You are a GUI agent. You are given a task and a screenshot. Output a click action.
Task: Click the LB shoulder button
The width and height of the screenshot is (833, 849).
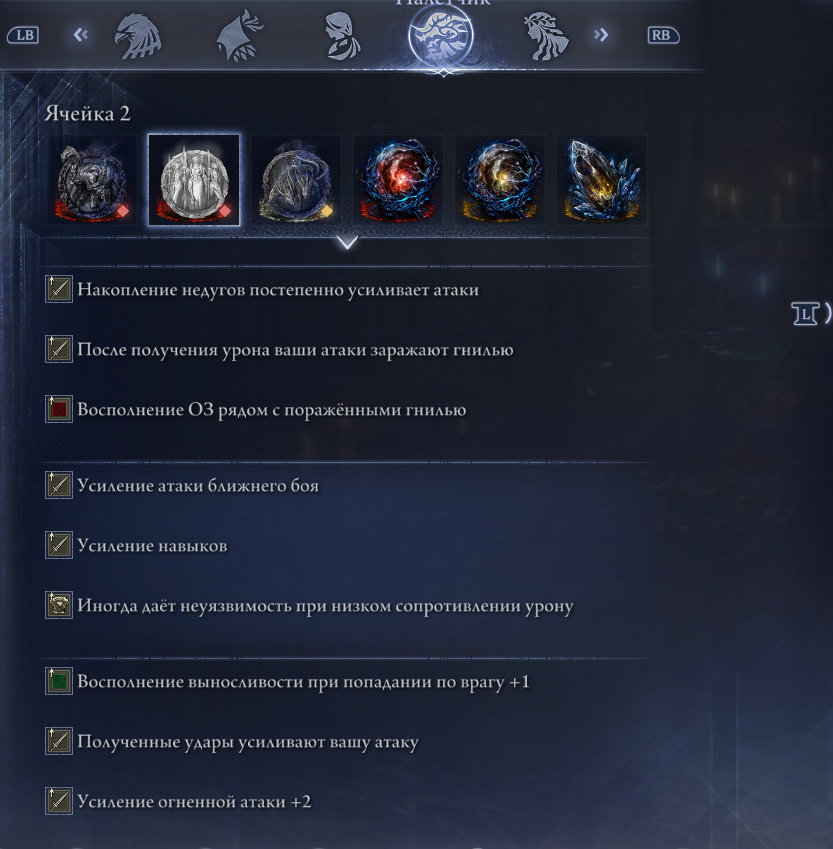(x=23, y=36)
